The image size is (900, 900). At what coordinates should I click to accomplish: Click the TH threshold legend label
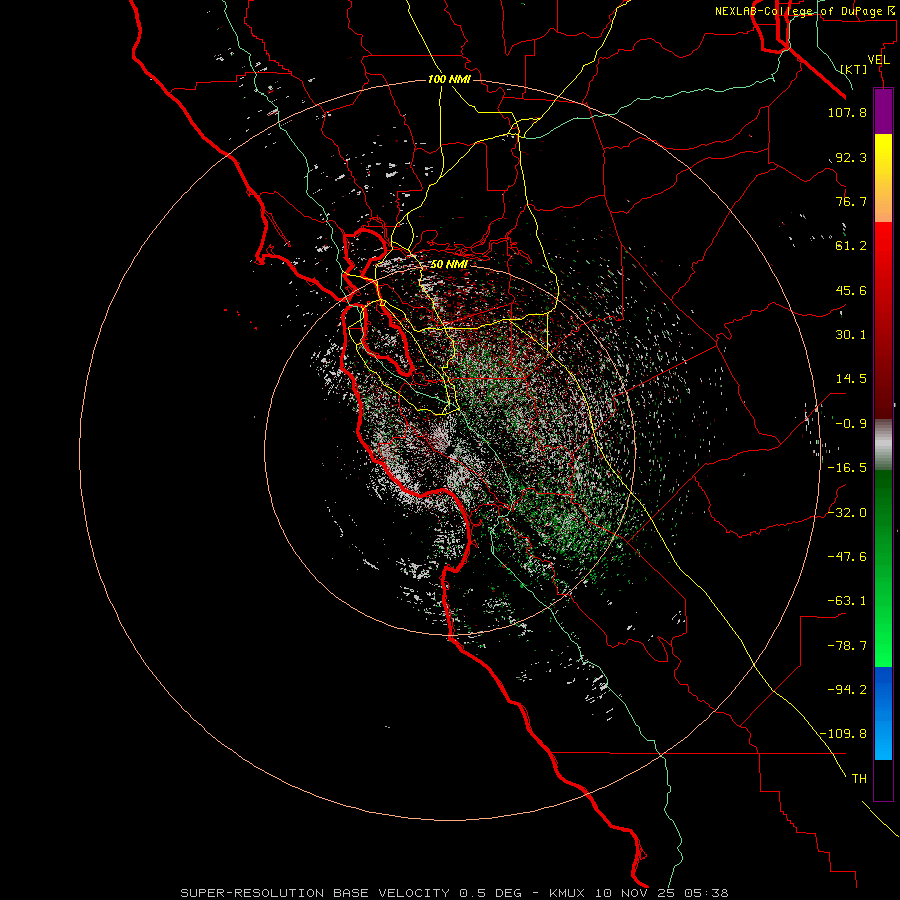tap(859, 779)
